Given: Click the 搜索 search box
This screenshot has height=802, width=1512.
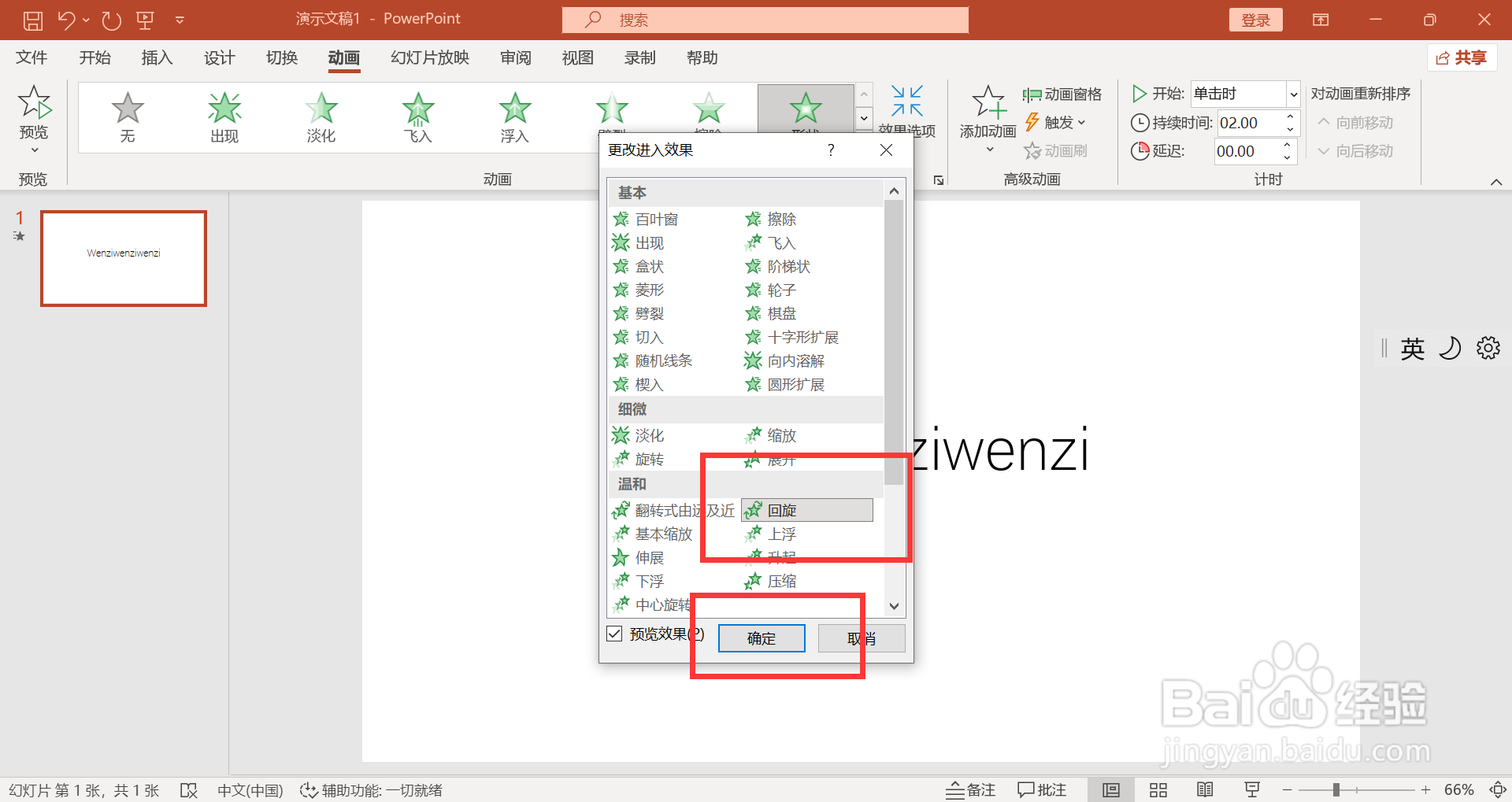Looking at the screenshot, I should (x=765, y=20).
